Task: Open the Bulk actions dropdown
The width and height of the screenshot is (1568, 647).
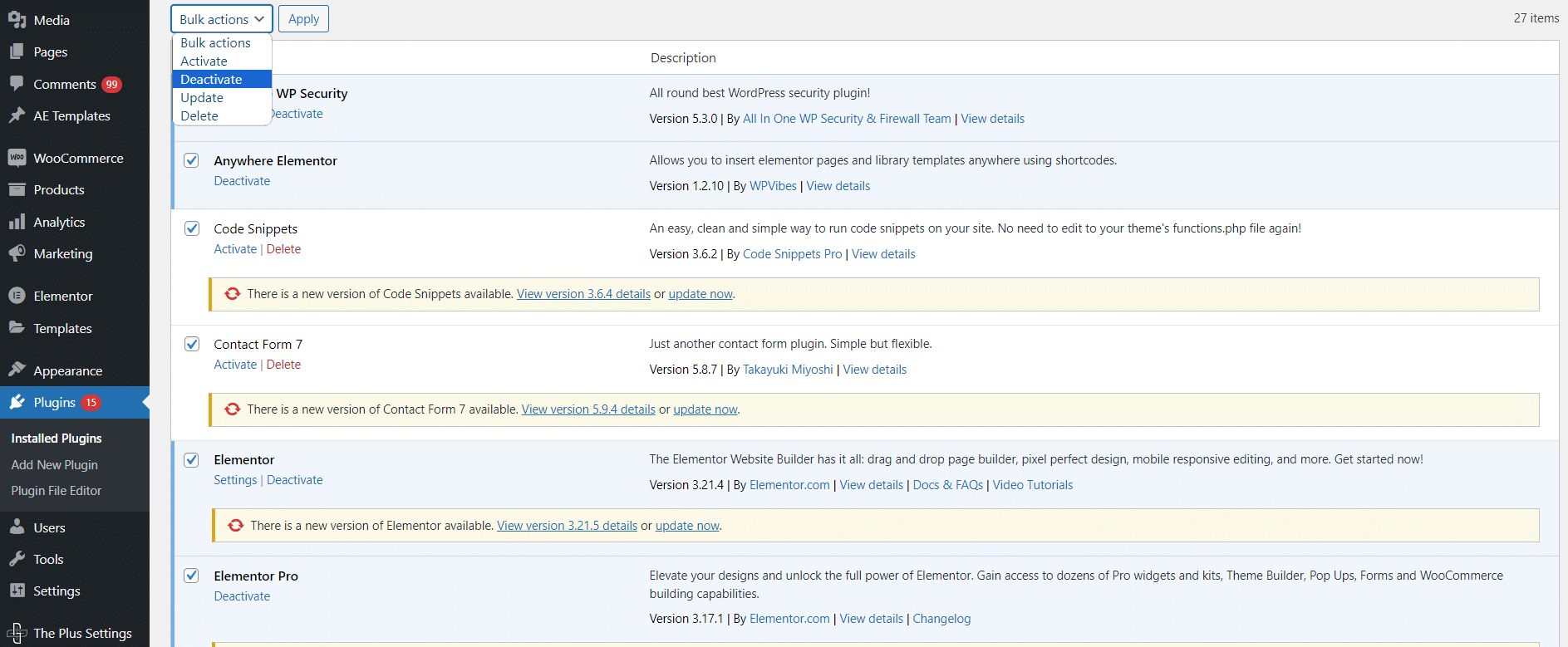Action: (222, 19)
